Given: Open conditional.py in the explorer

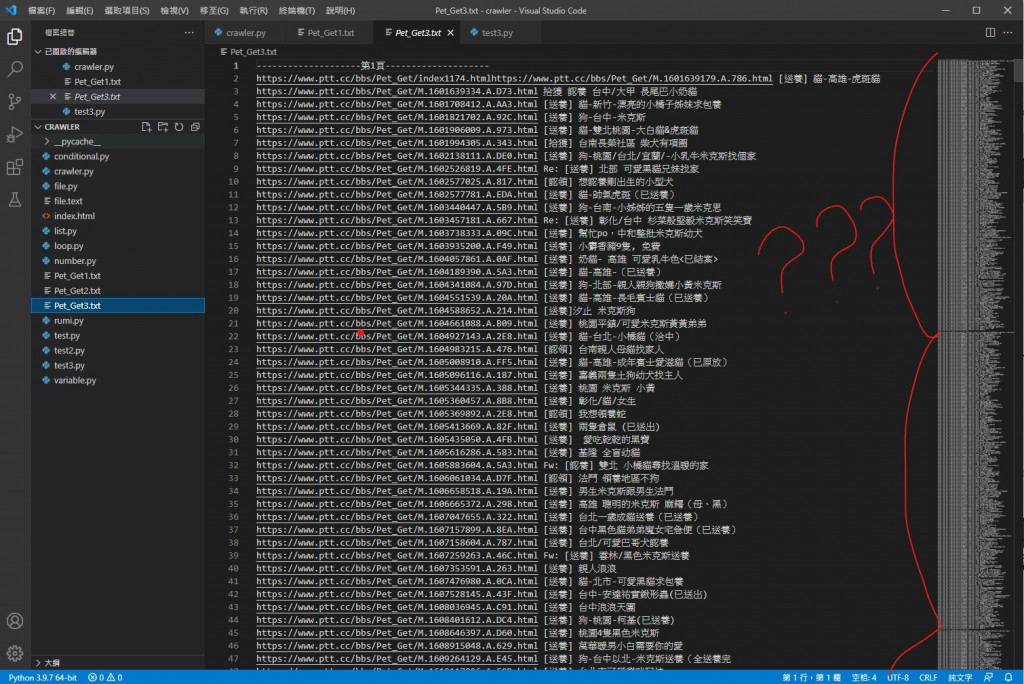Looking at the screenshot, I should click(x=81, y=157).
